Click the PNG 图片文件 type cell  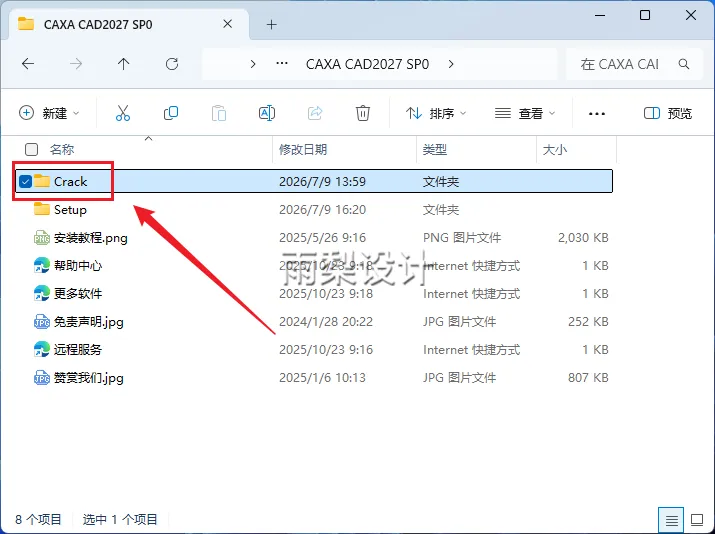(462, 238)
